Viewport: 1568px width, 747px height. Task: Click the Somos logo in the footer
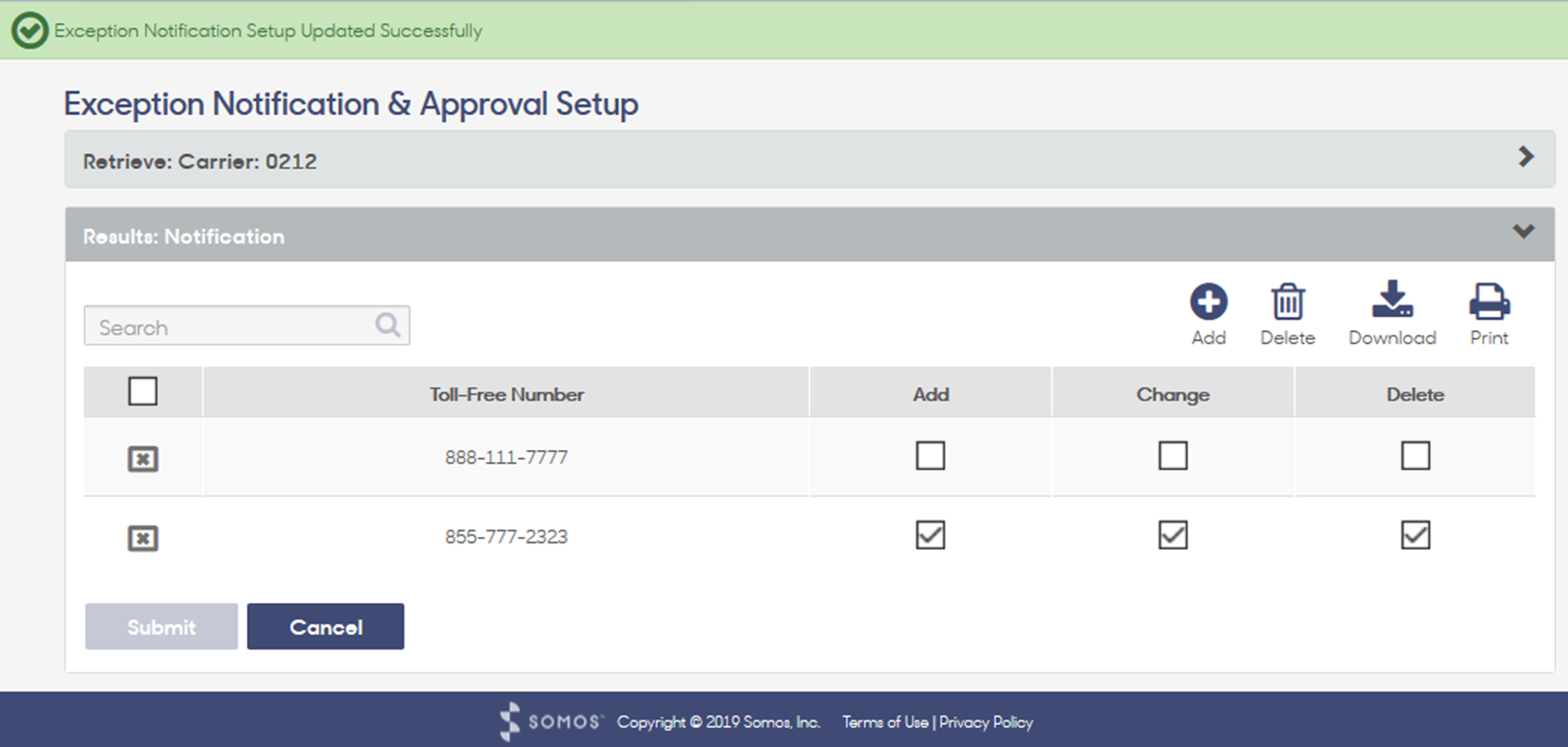click(550, 721)
